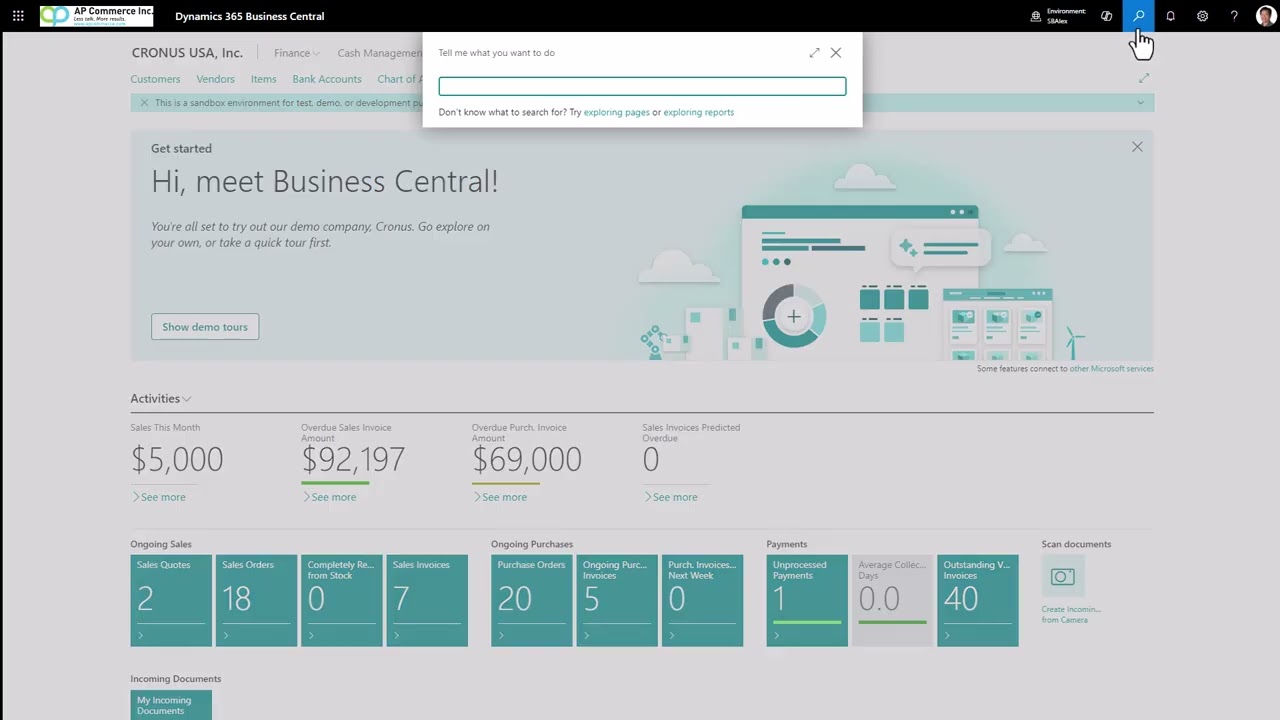Expand the Tell Me dialog to full size
This screenshot has width=1280, height=720.
point(814,53)
